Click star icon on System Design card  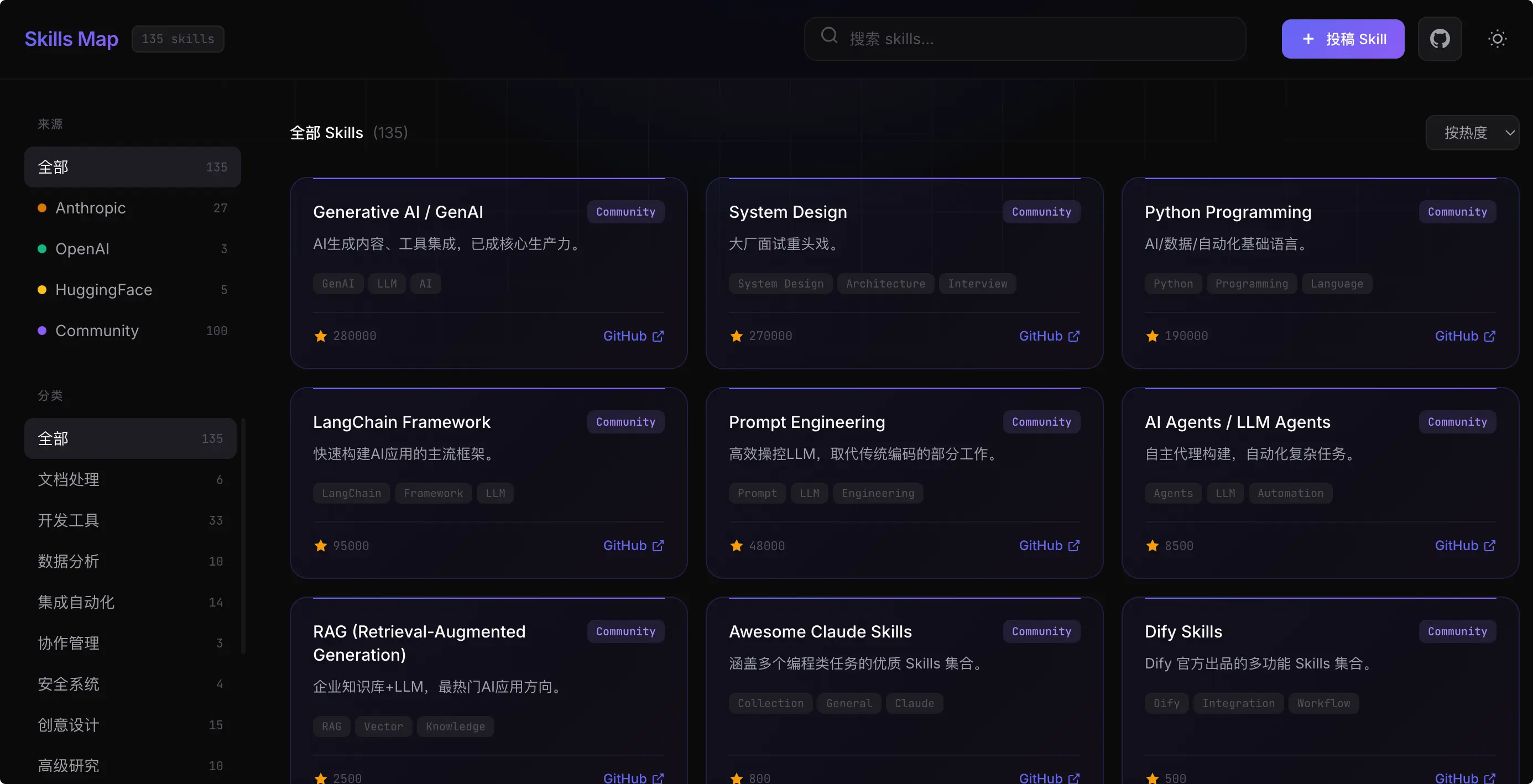pos(737,336)
